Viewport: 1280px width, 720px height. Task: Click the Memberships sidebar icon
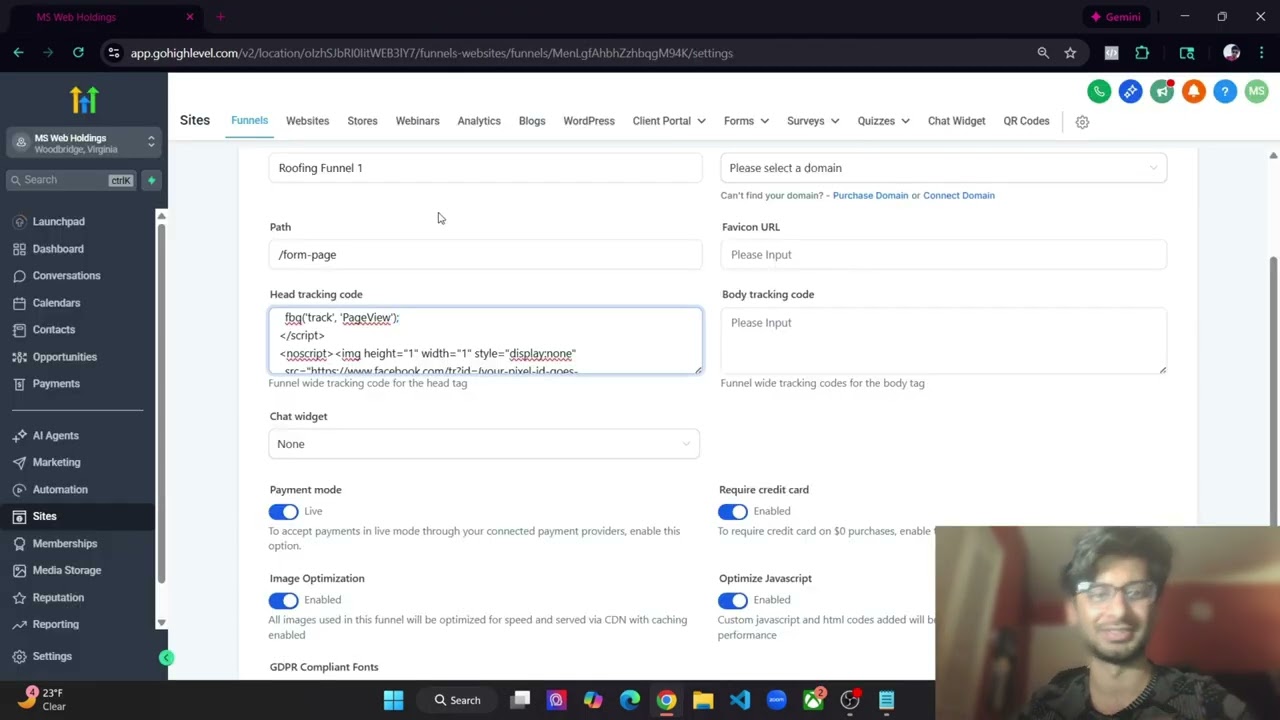(x=20, y=544)
